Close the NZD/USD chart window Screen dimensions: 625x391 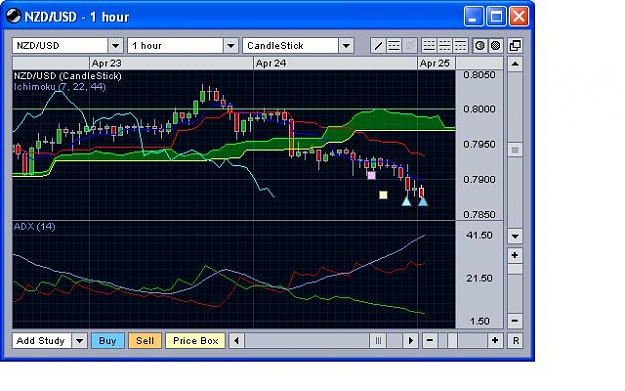click(519, 17)
